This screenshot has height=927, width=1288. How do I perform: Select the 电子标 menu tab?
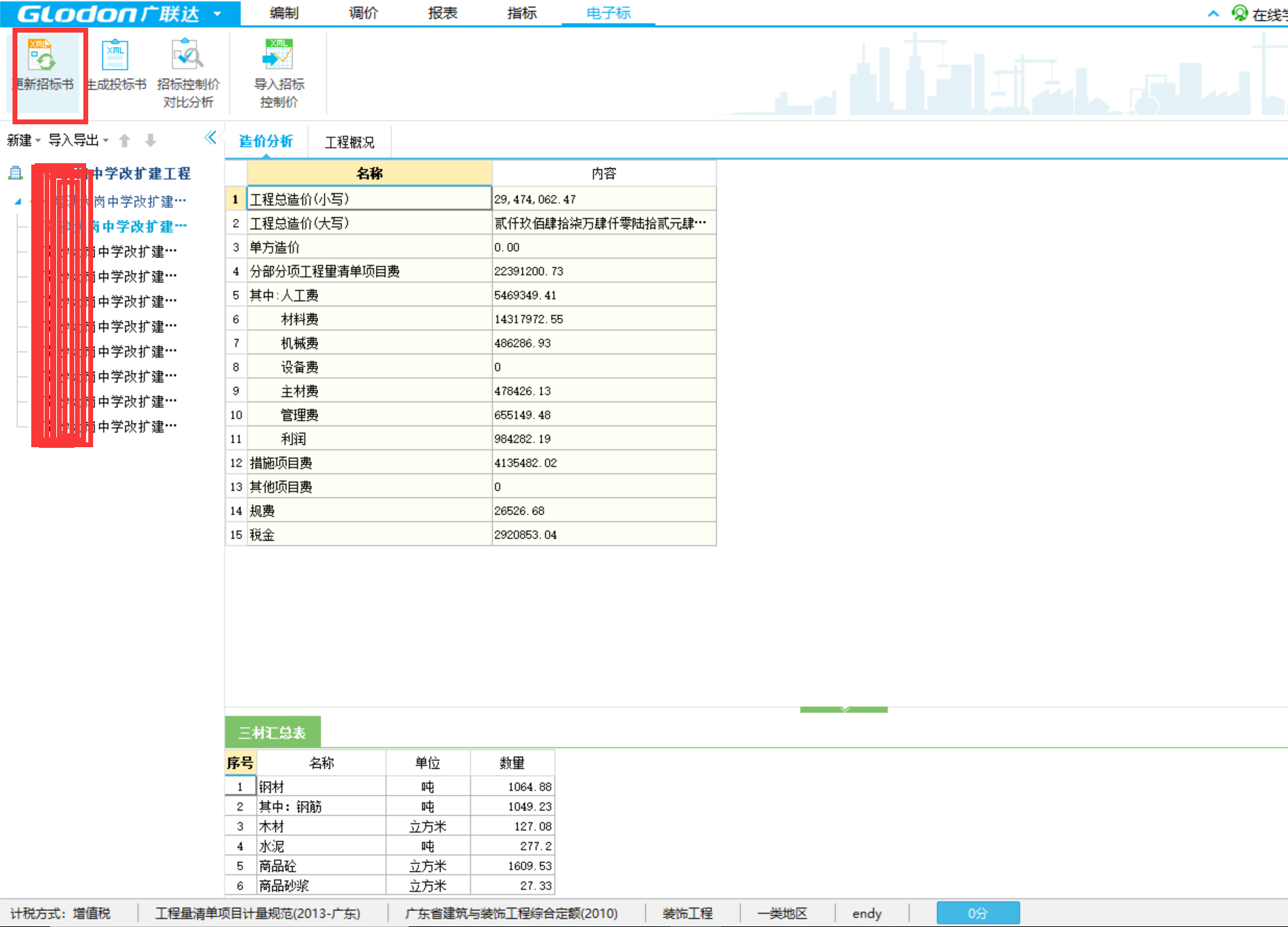tap(609, 13)
